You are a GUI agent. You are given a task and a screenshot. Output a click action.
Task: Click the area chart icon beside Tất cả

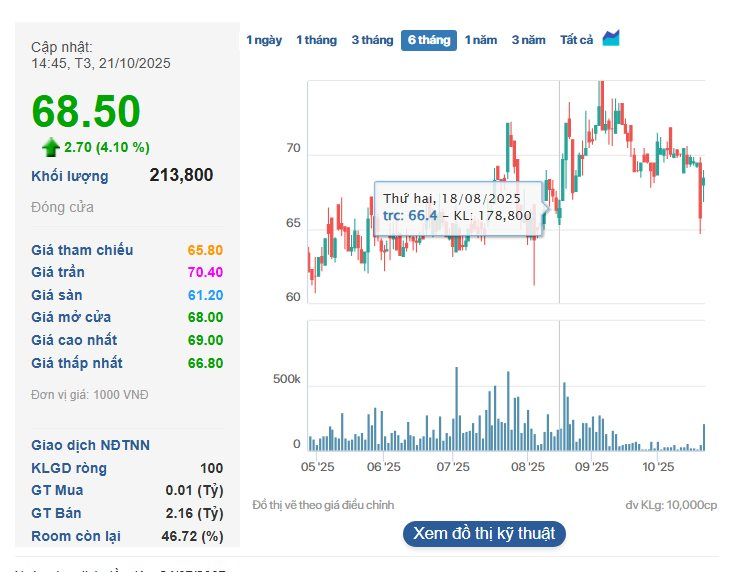[611, 38]
